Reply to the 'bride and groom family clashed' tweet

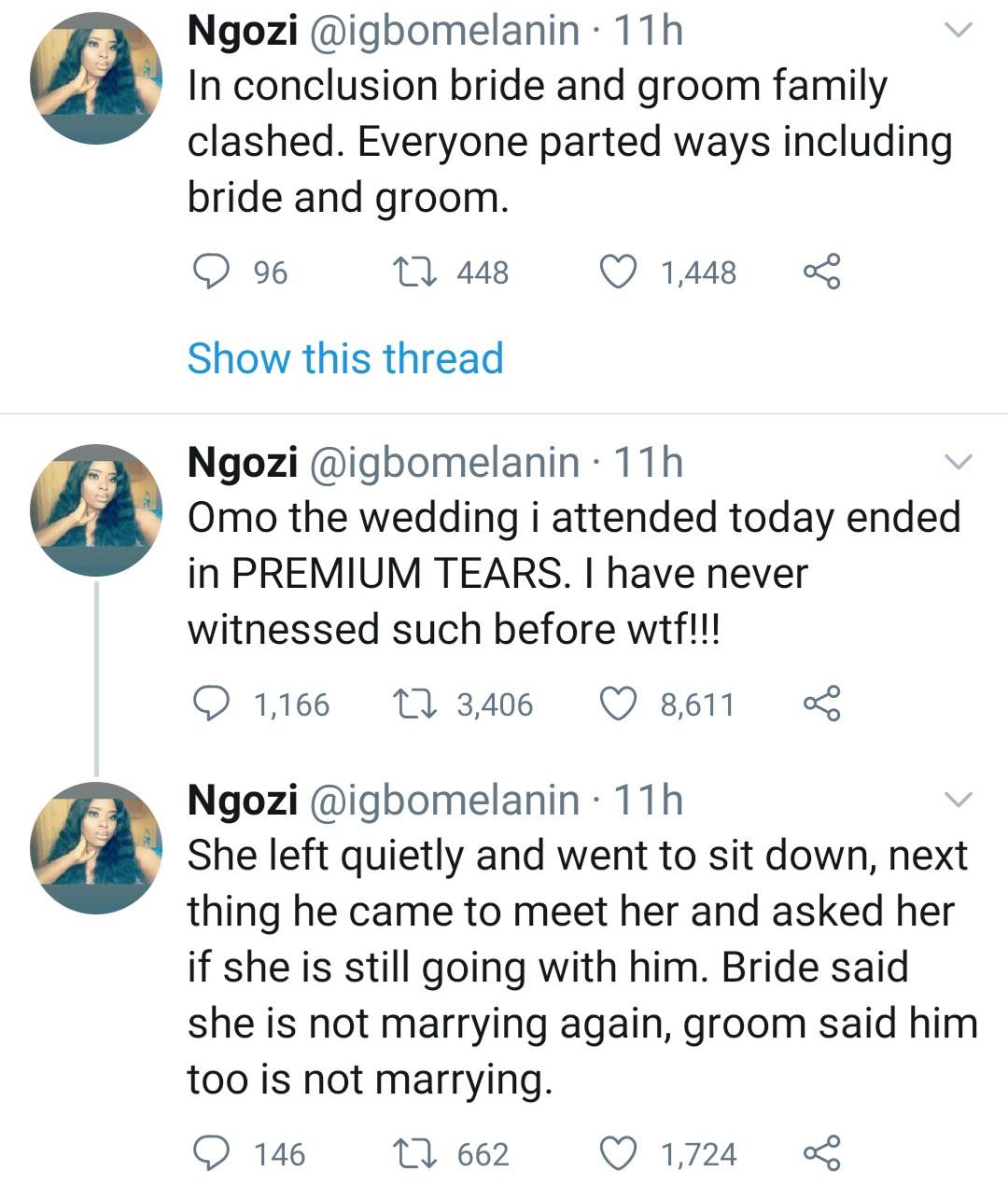[x=211, y=272]
